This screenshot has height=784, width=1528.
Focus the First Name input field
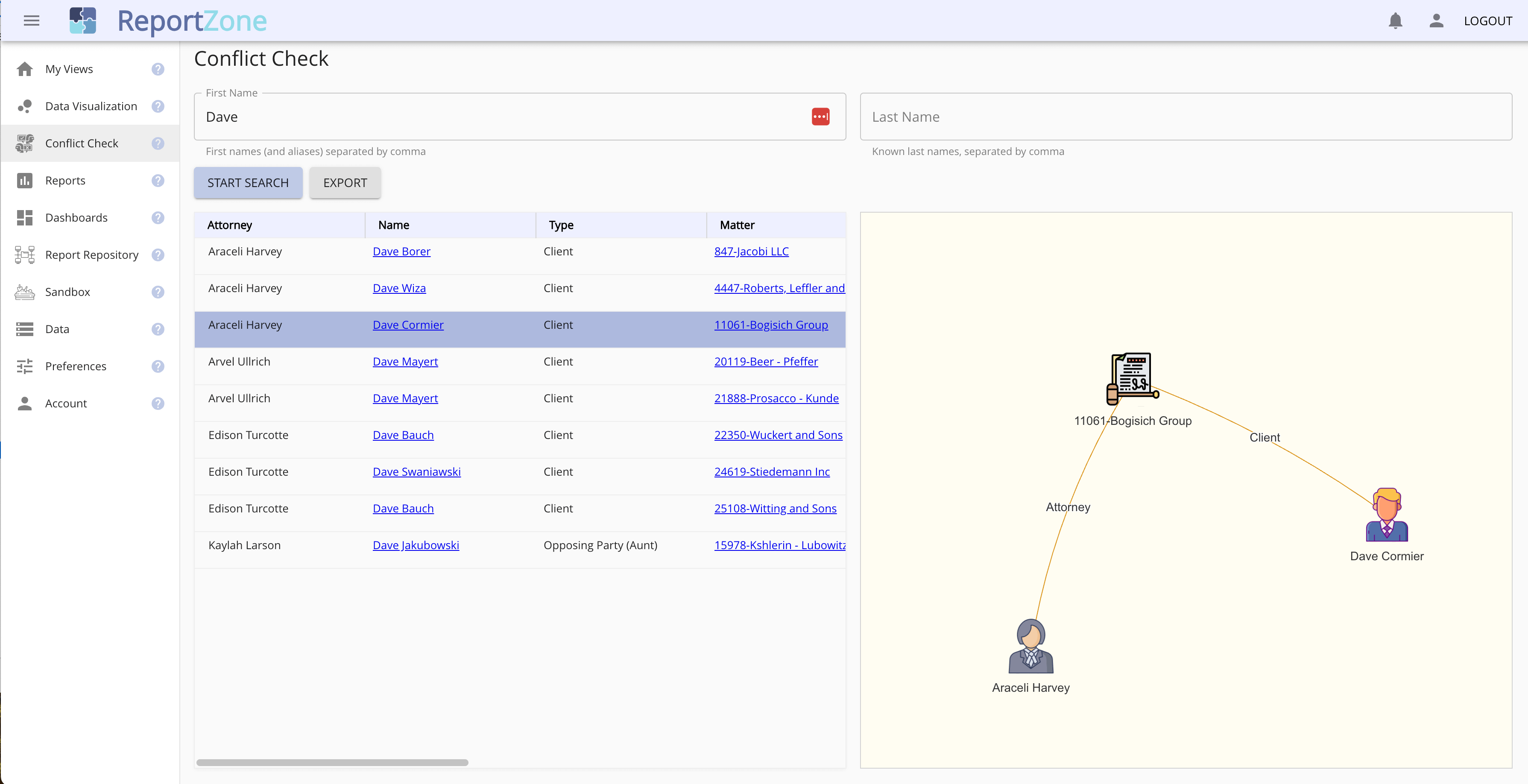(x=520, y=116)
